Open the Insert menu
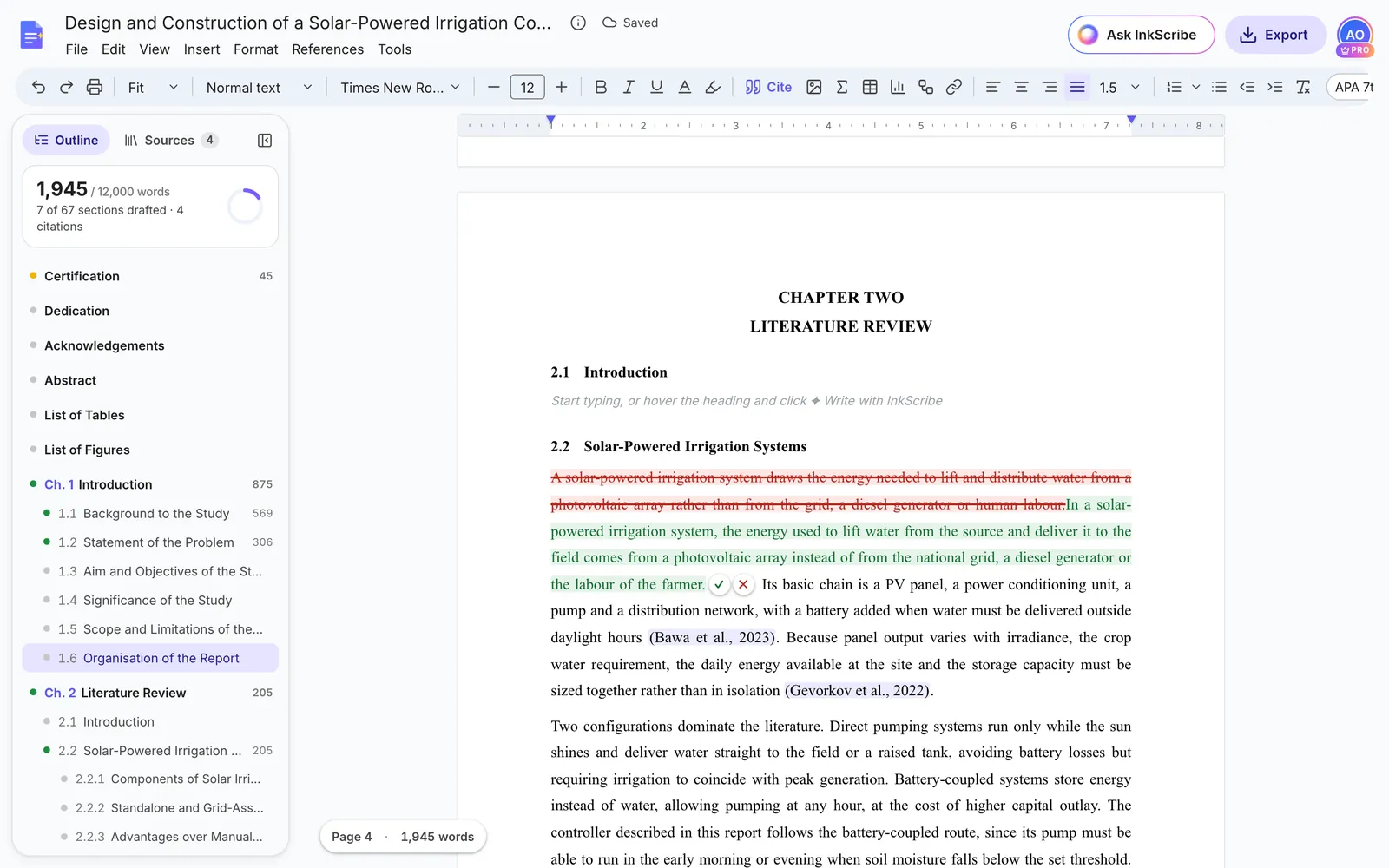Screen dimensions: 1389x868 pyautogui.click(x=201, y=49)
